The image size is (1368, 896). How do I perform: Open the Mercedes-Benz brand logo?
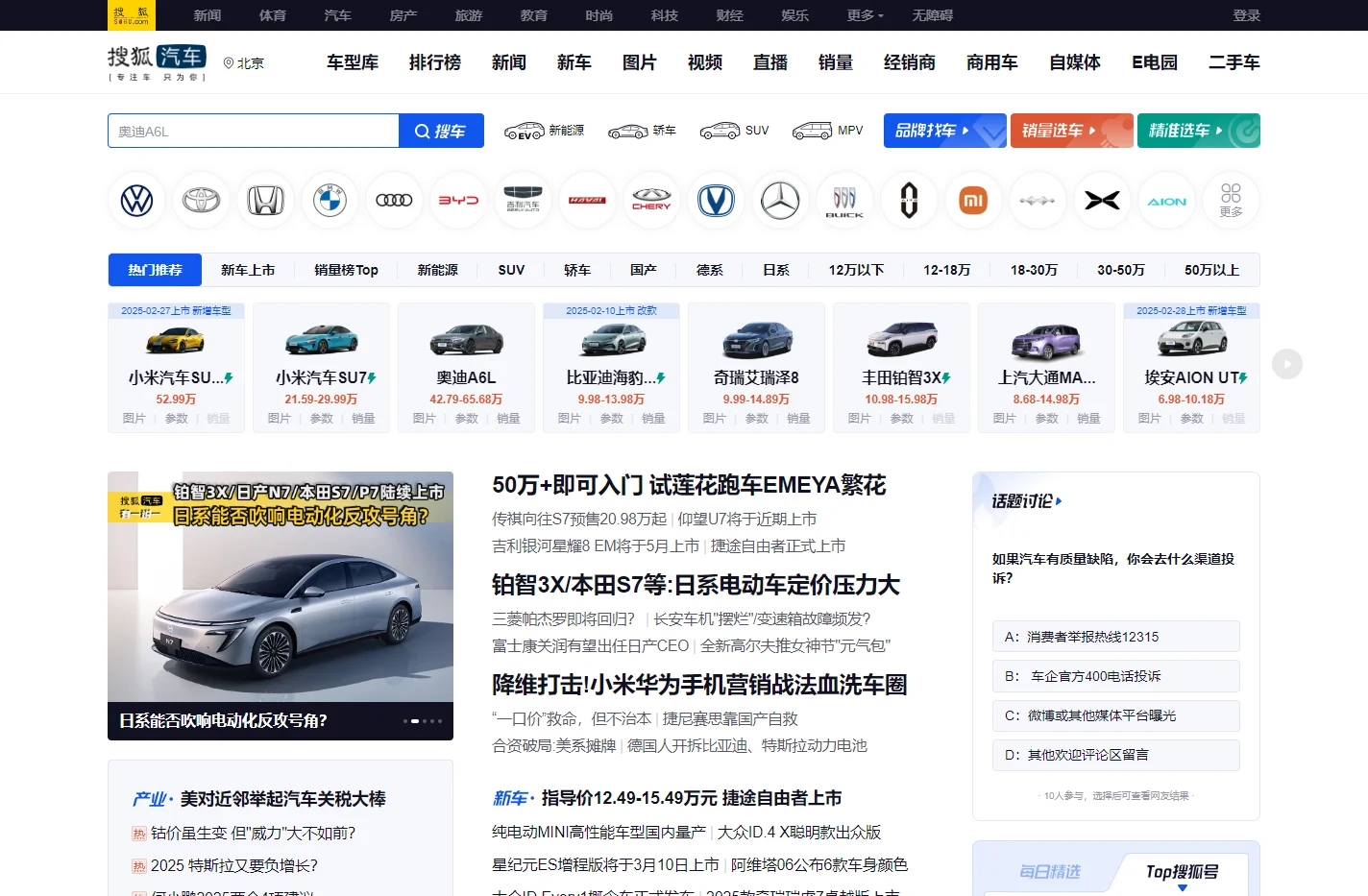tap(780, 201)
